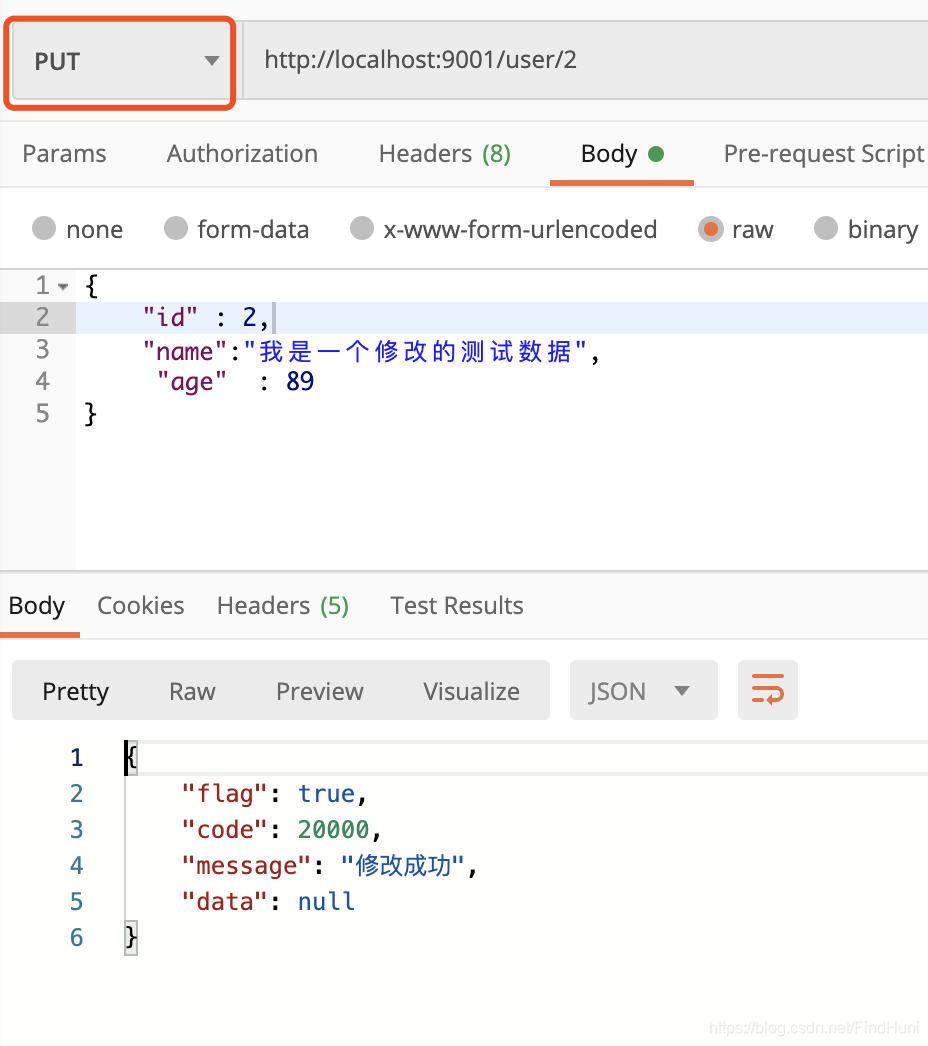Select the binary body radio button
Image resolution: width=928 pixels, height=1046 pixels.
coord(826,228)
